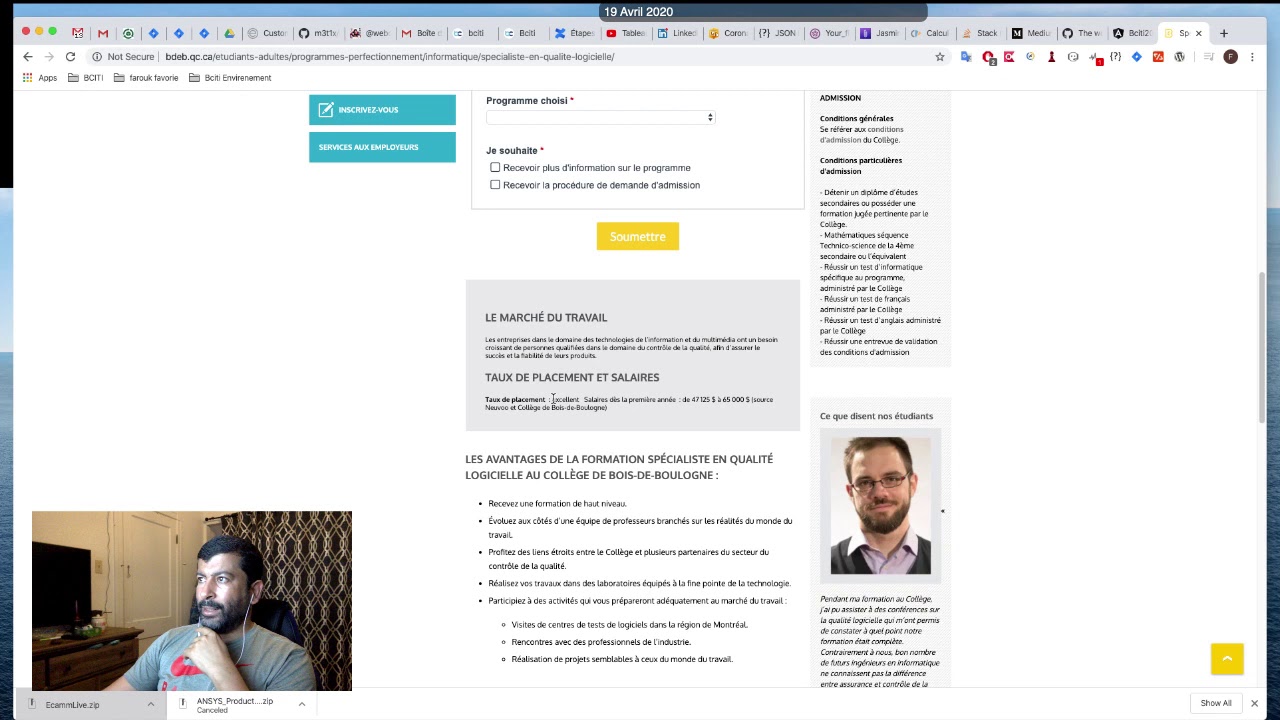Click the LE MARCHÉ DU TRAVAIL heading

[x=546, y=318]
